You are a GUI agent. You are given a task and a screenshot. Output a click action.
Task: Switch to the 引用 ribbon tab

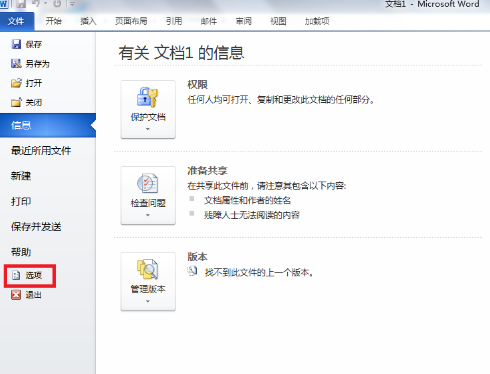click(174, 21)
